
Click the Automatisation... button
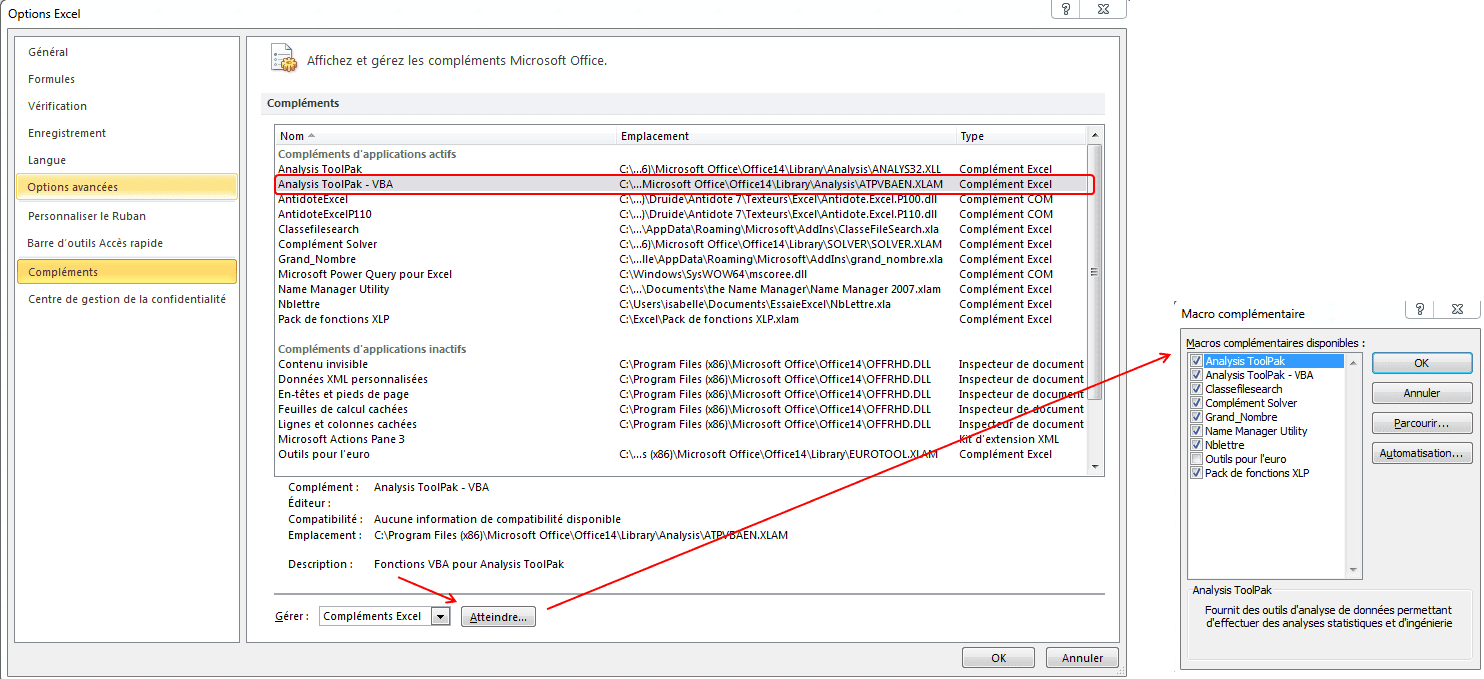(x=1422, y=453)
